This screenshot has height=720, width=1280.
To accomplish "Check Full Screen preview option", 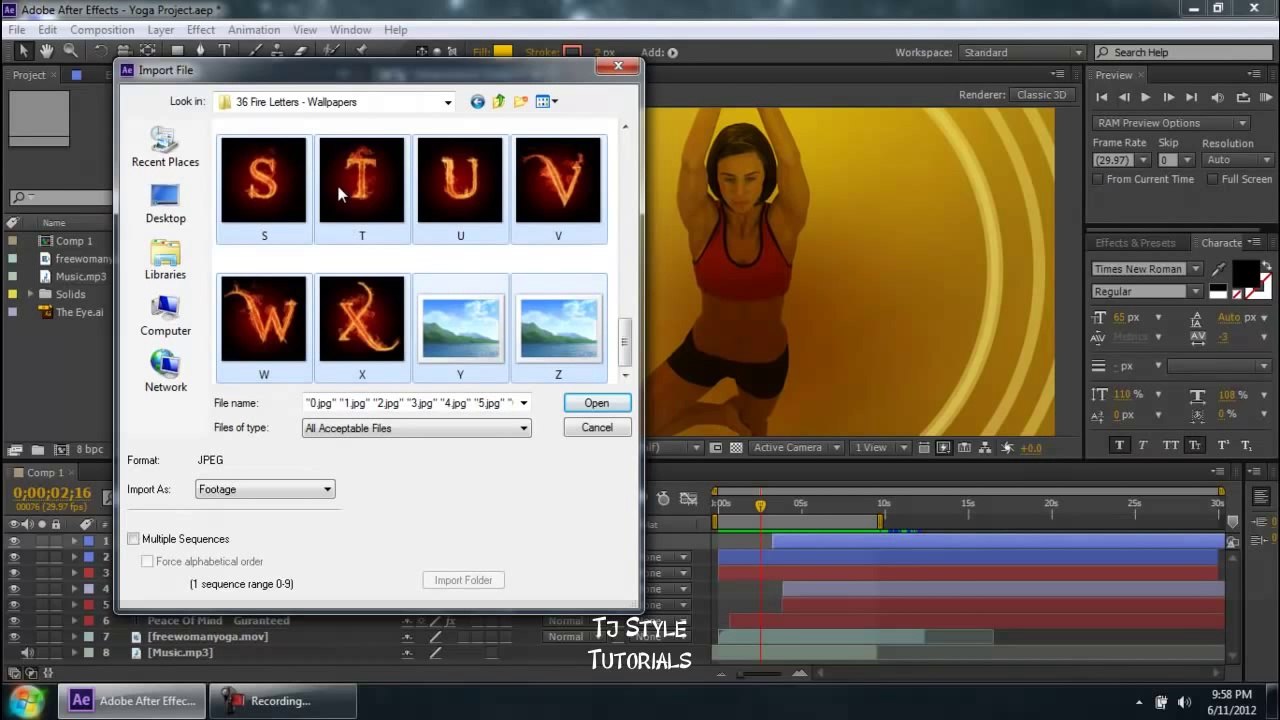I will click(x=1212, y=179).
